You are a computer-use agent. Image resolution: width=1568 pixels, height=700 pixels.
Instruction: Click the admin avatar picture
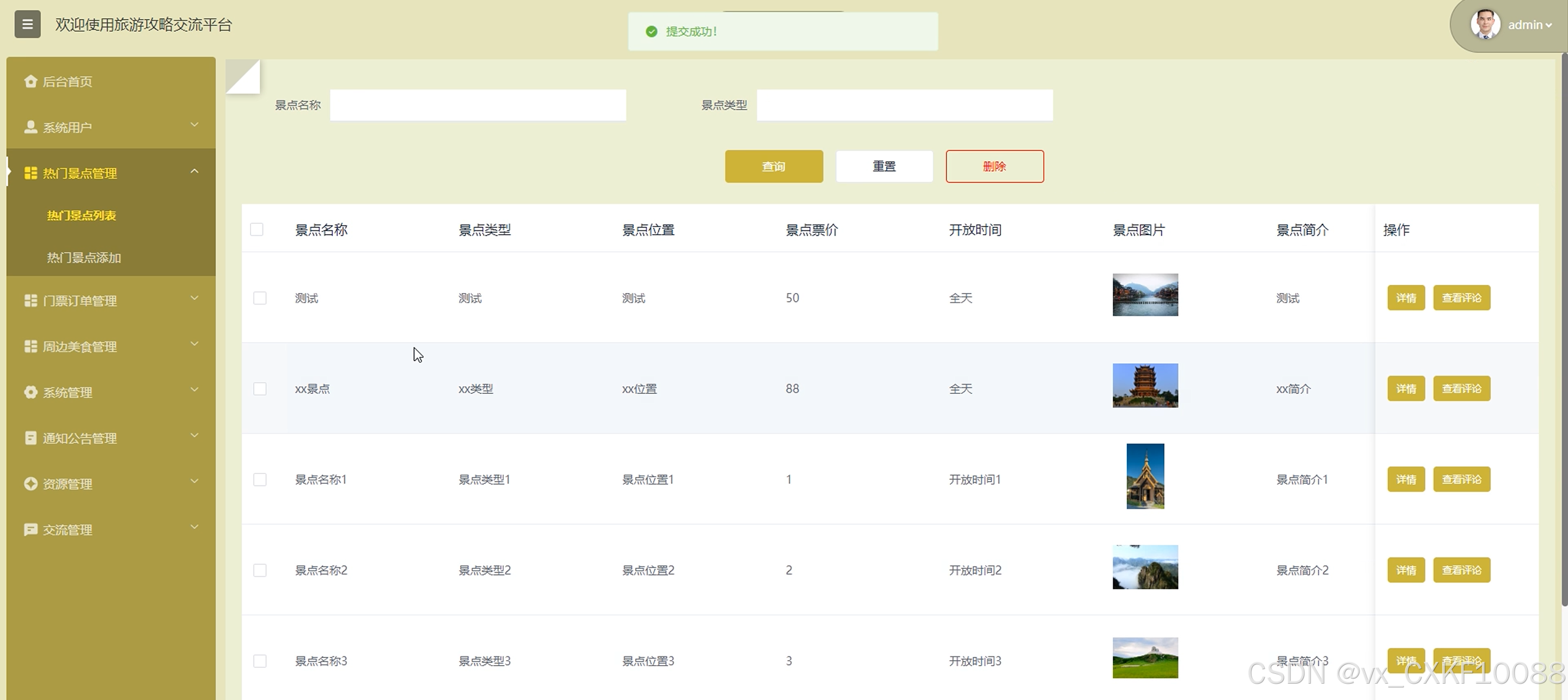(1485, 25)
